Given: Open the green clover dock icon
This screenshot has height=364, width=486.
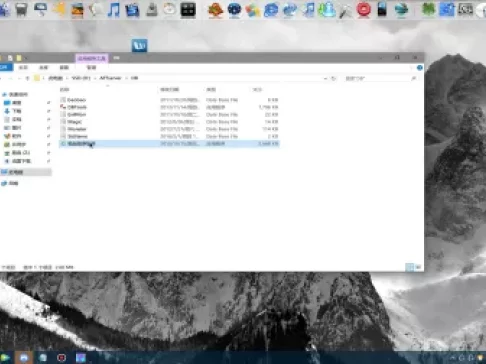Looking at the screenshot, I should click(428, 9).
